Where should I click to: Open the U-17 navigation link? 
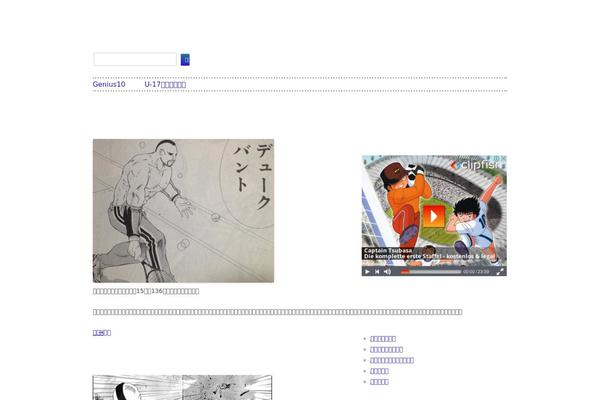165,84
